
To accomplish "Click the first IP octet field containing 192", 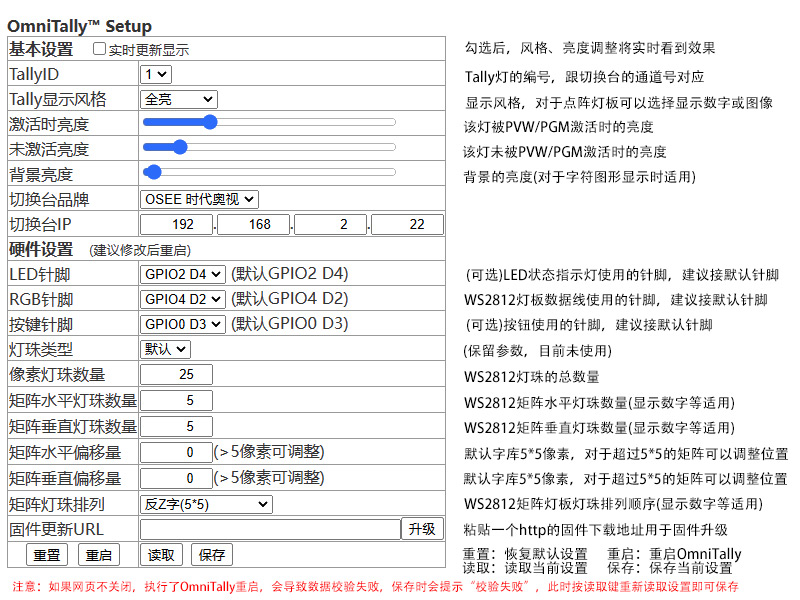I will pos(177,224).
